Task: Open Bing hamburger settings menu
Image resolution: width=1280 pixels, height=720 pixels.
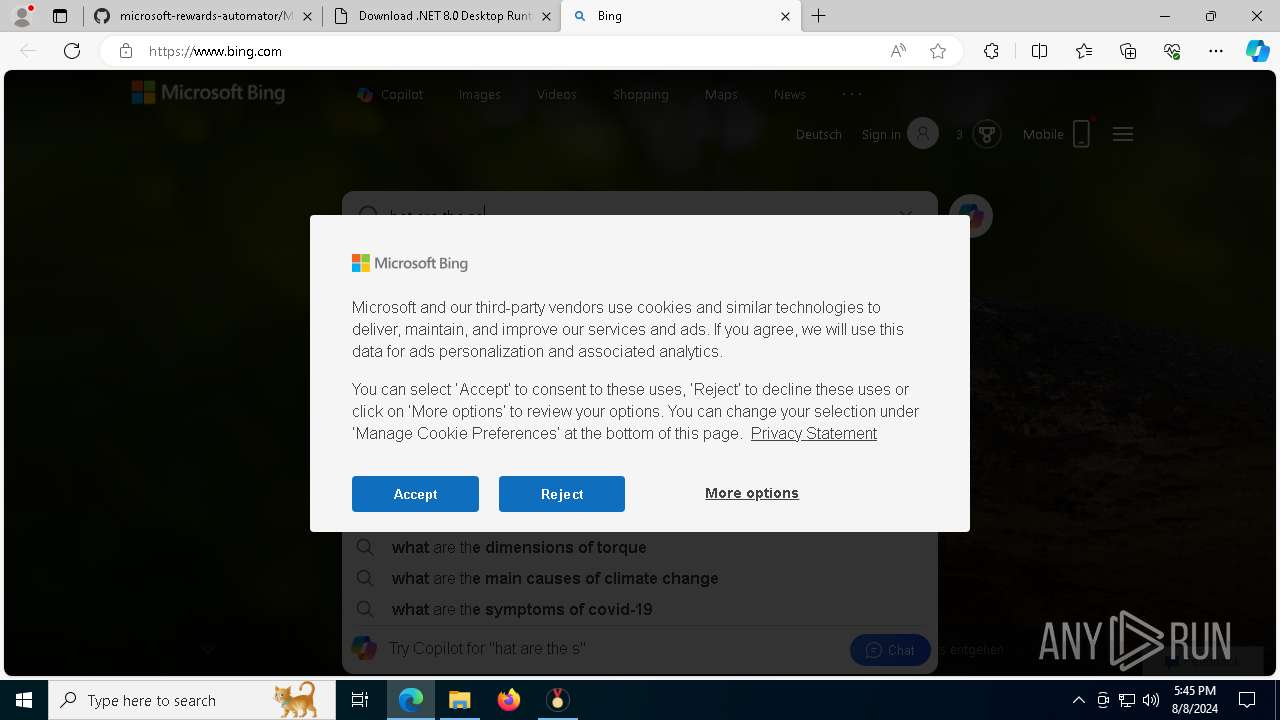Action: coord(1123,134)
